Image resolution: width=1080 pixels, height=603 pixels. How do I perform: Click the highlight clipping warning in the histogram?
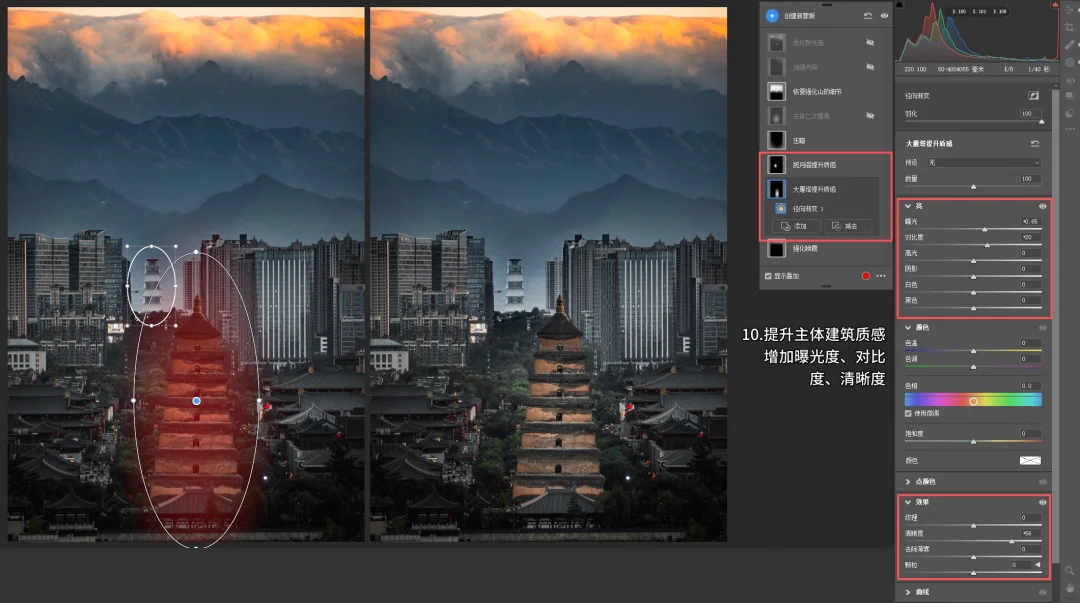point(1055,5)
